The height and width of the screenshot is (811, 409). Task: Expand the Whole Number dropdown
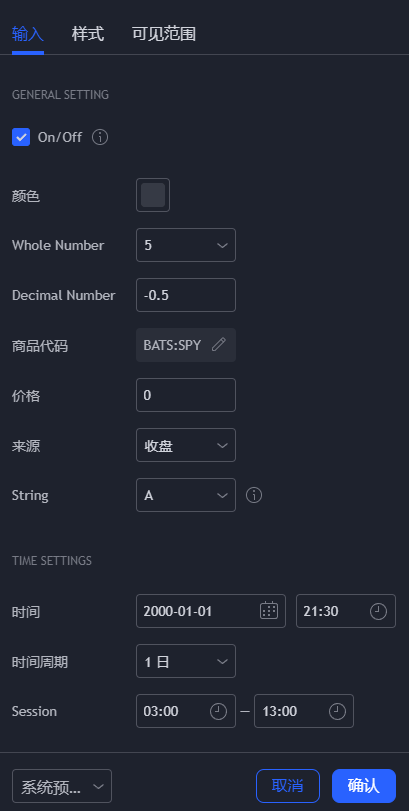(186, 245)
